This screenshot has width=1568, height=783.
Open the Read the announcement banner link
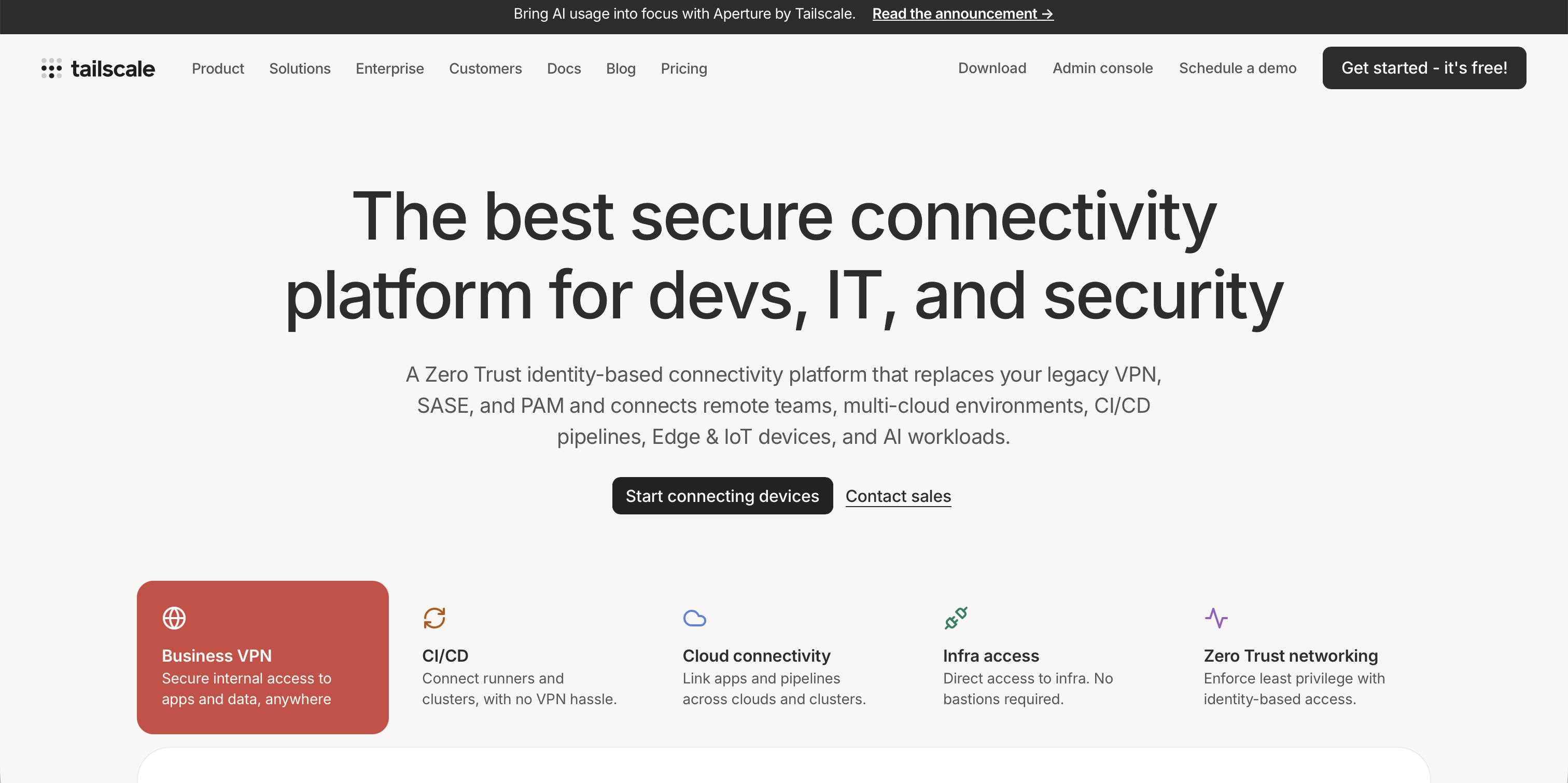[962, 13]
